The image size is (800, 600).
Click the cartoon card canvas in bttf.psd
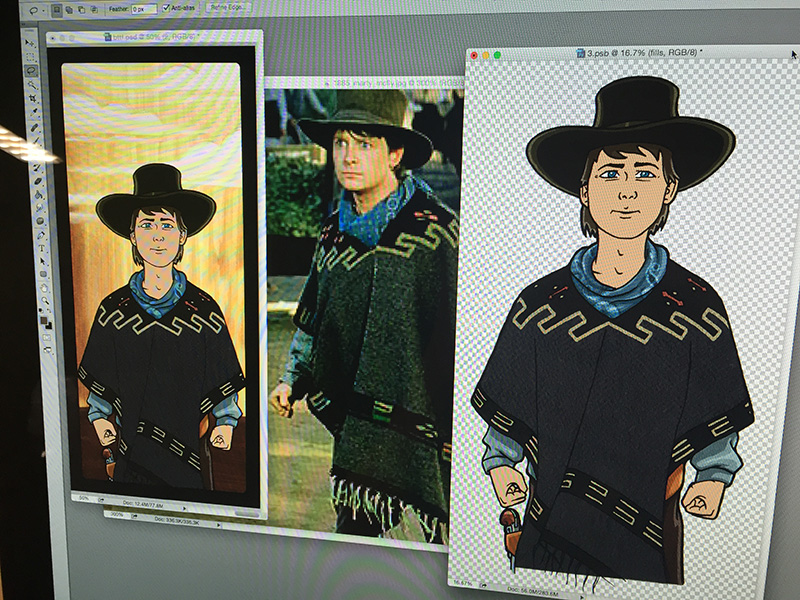(156, 278)
